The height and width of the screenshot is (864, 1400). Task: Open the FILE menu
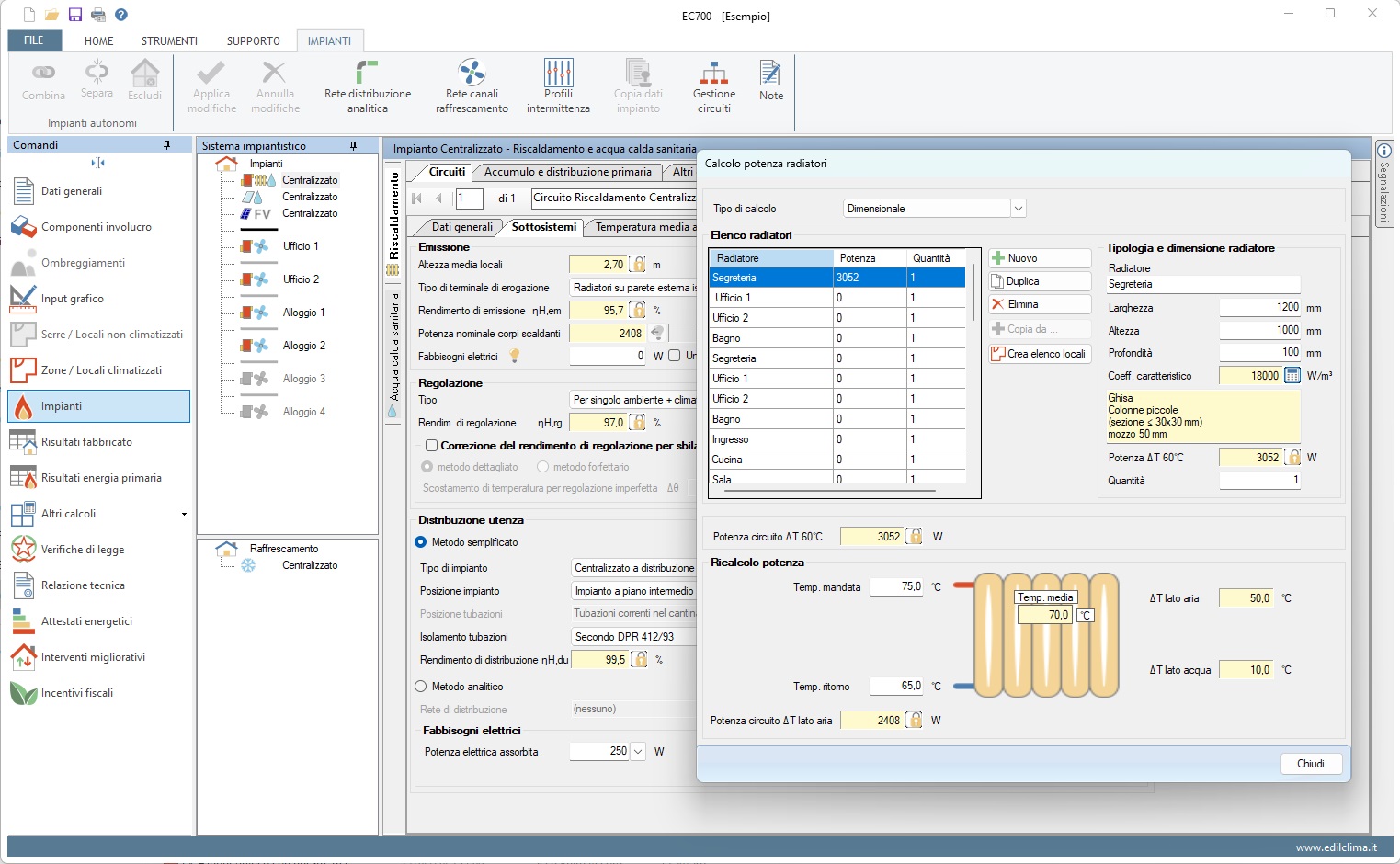point(34,40)
